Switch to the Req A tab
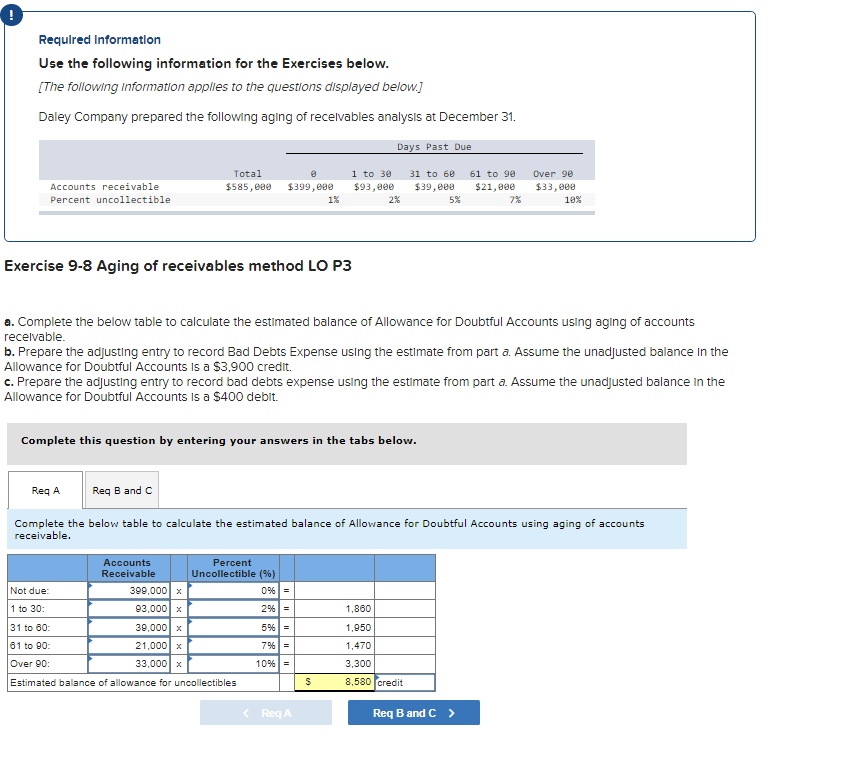 pos(45,490)
